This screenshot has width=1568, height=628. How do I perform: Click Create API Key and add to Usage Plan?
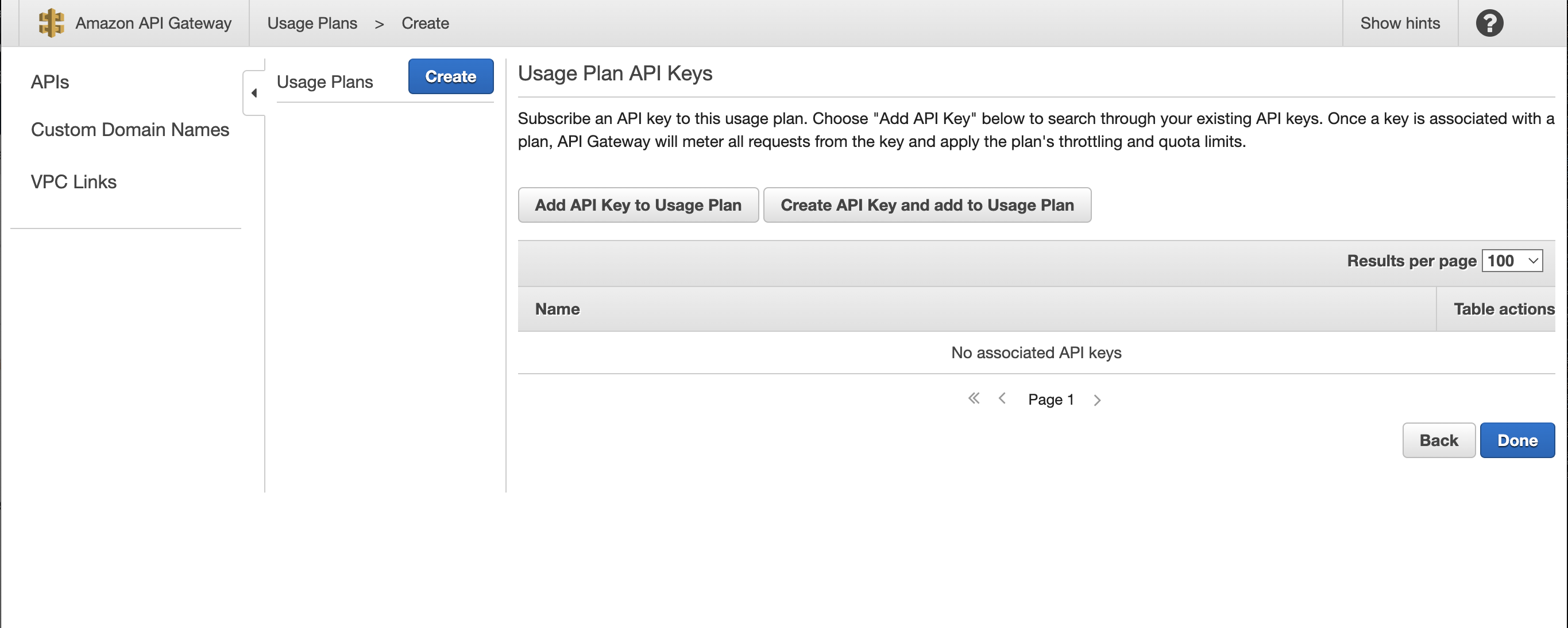(927, 205)
